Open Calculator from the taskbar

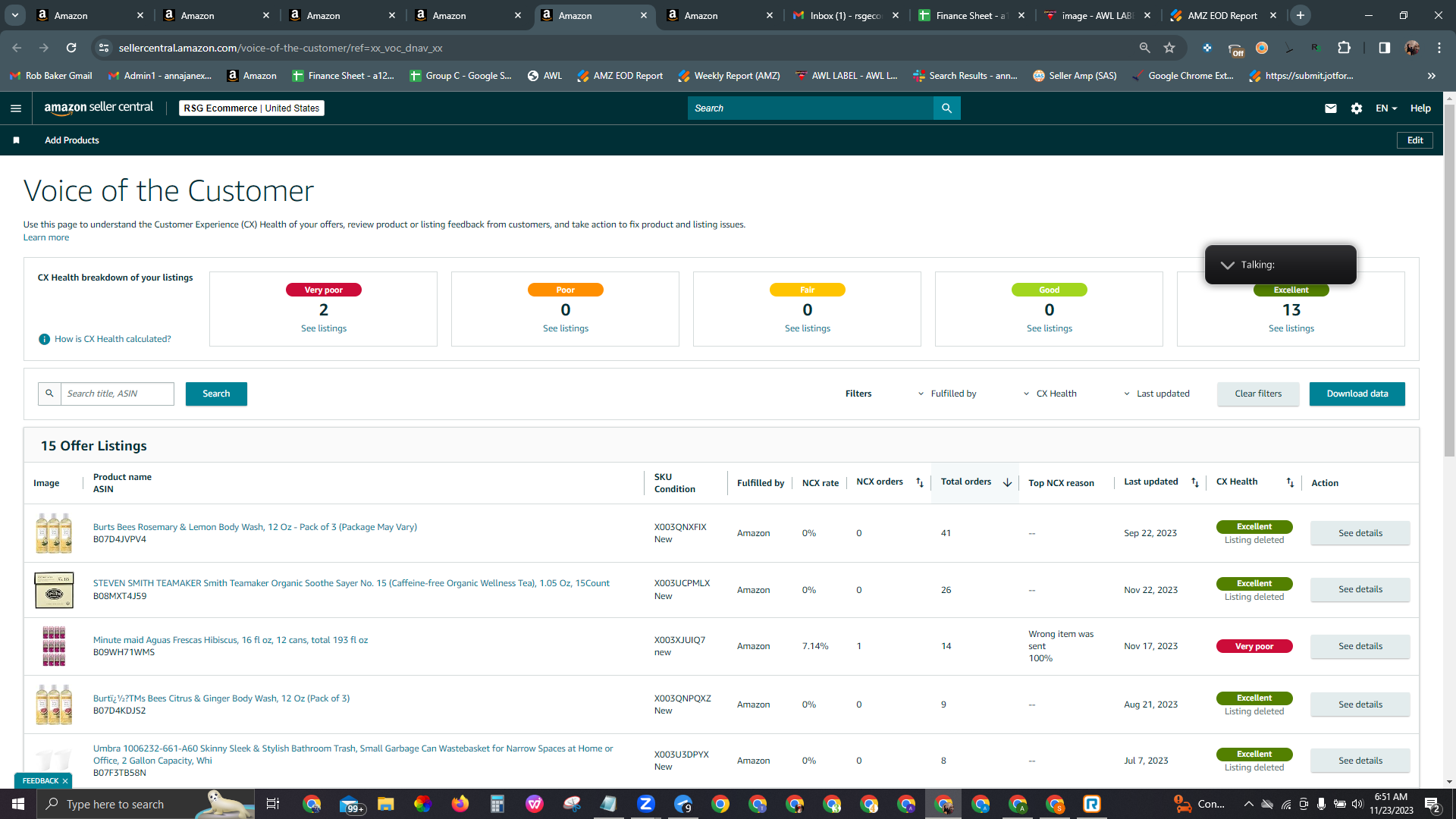coord(497,804)
